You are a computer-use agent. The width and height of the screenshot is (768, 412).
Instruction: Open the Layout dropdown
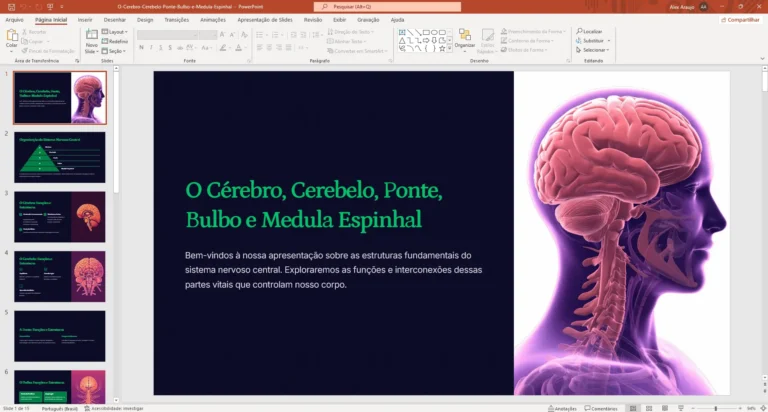tap(115, 32)
